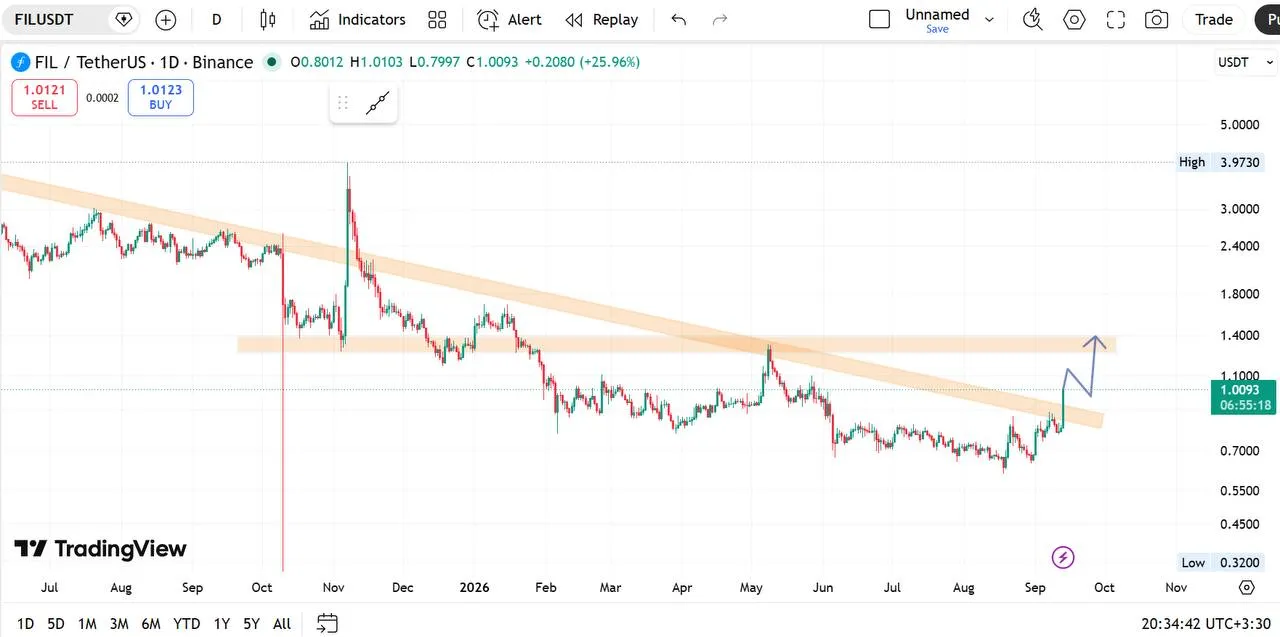The image size is (1280, 637).
Task: Take a chart snapshot with camera icon
Action: (1157, 20)
